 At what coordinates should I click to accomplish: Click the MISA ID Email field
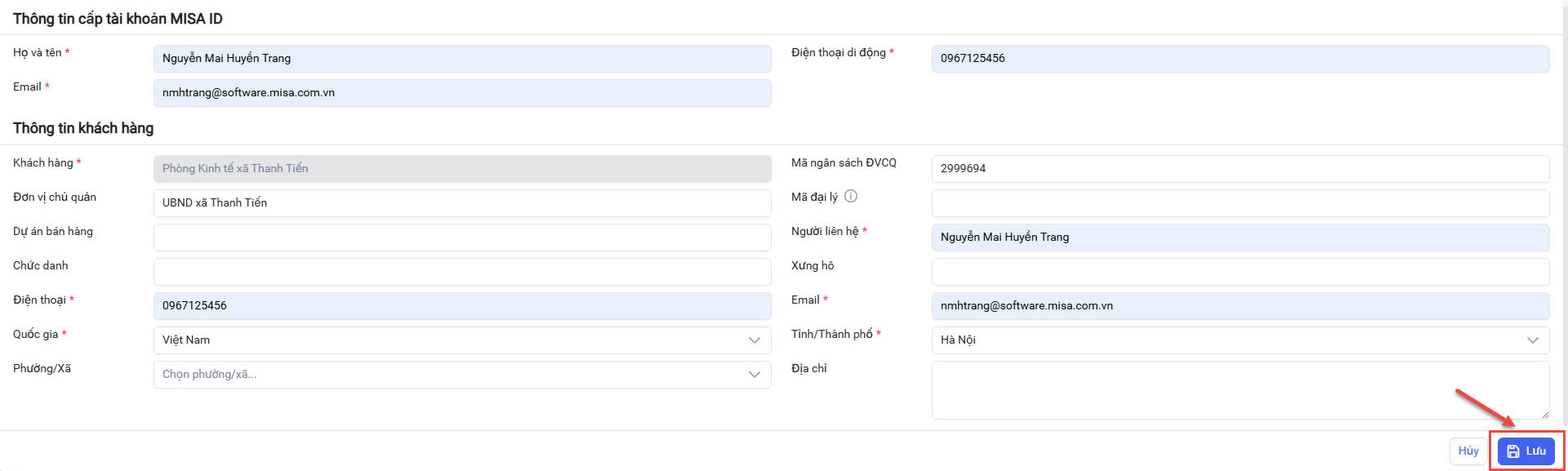(461, 93)
